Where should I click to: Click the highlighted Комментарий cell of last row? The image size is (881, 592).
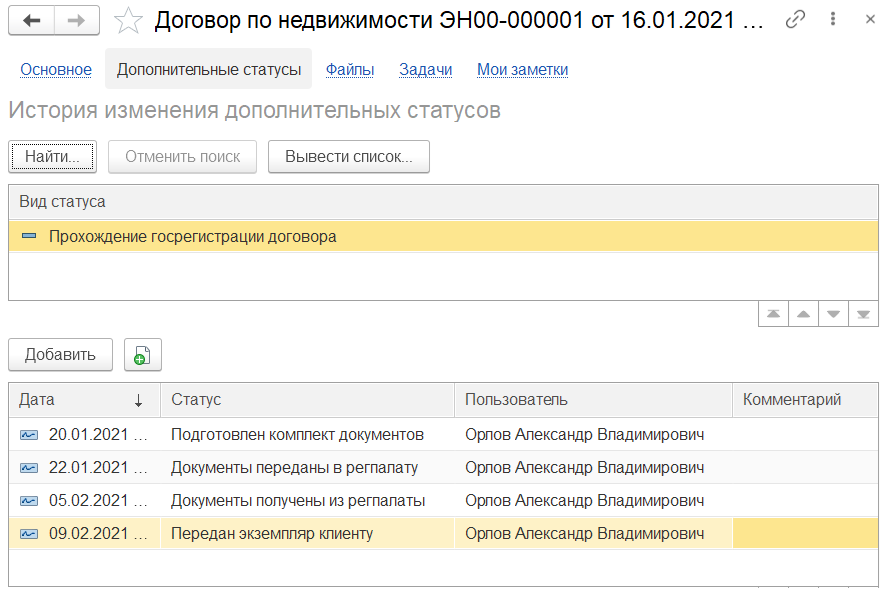804,533
